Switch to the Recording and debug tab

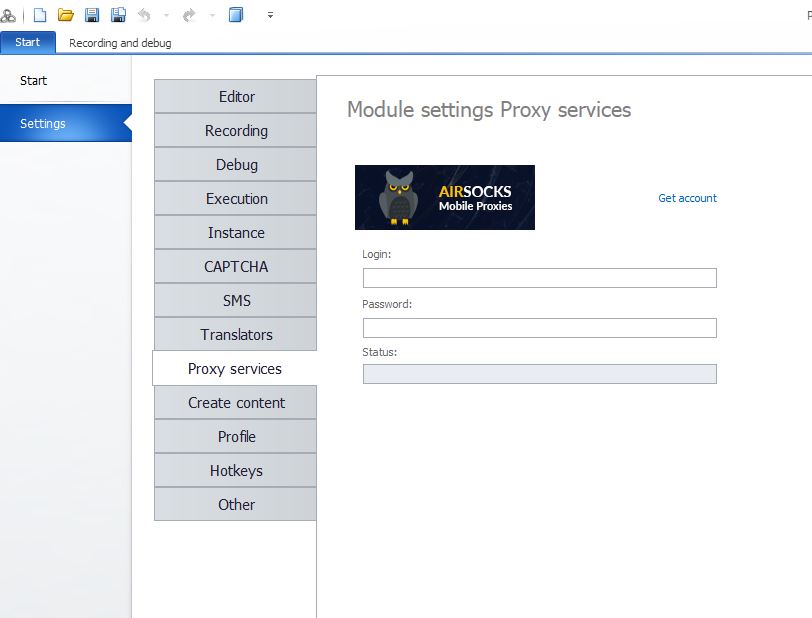coord(120,43)
